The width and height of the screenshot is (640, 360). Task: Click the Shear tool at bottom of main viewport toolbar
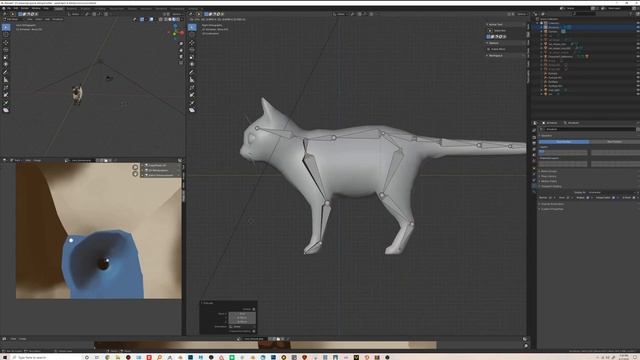click(x=192, y=110)
